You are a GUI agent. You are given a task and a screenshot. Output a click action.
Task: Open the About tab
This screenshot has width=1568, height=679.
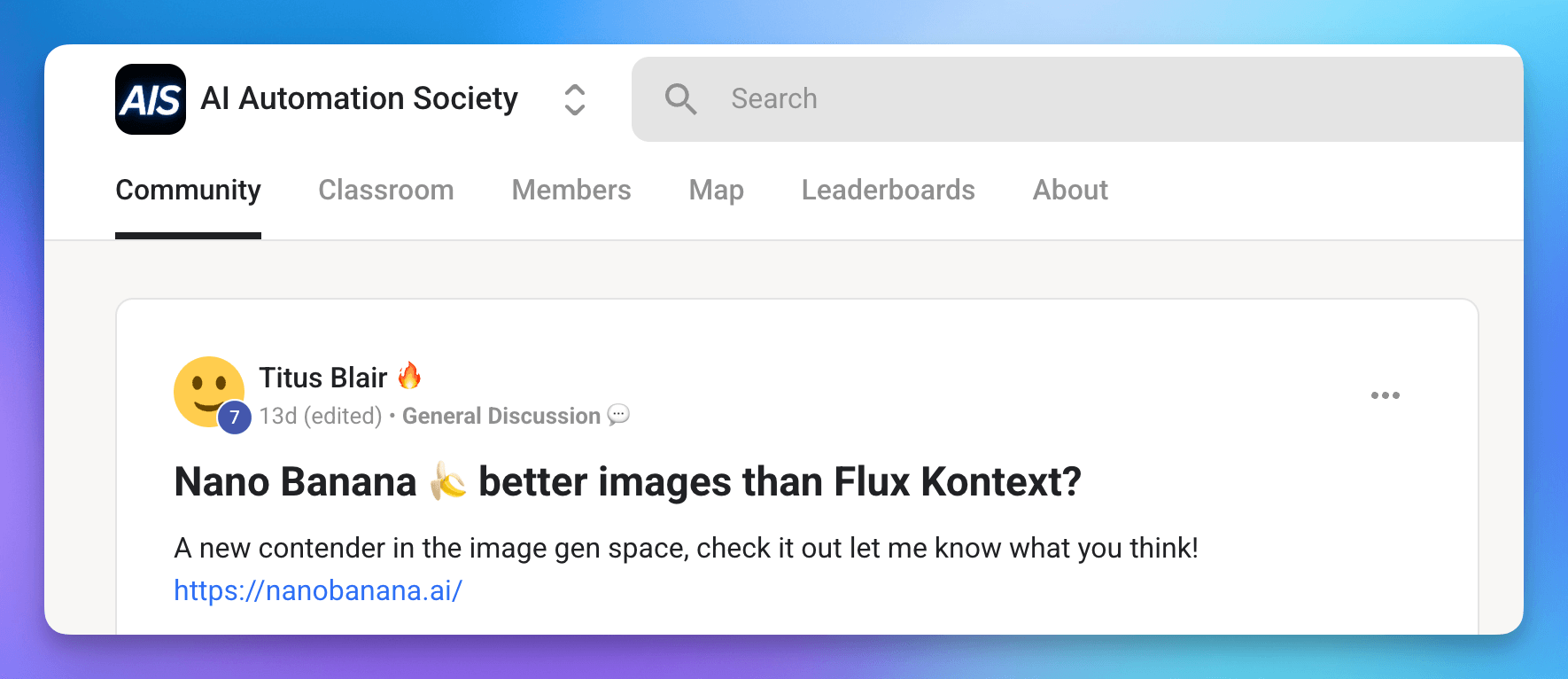tap(1070, 191)
